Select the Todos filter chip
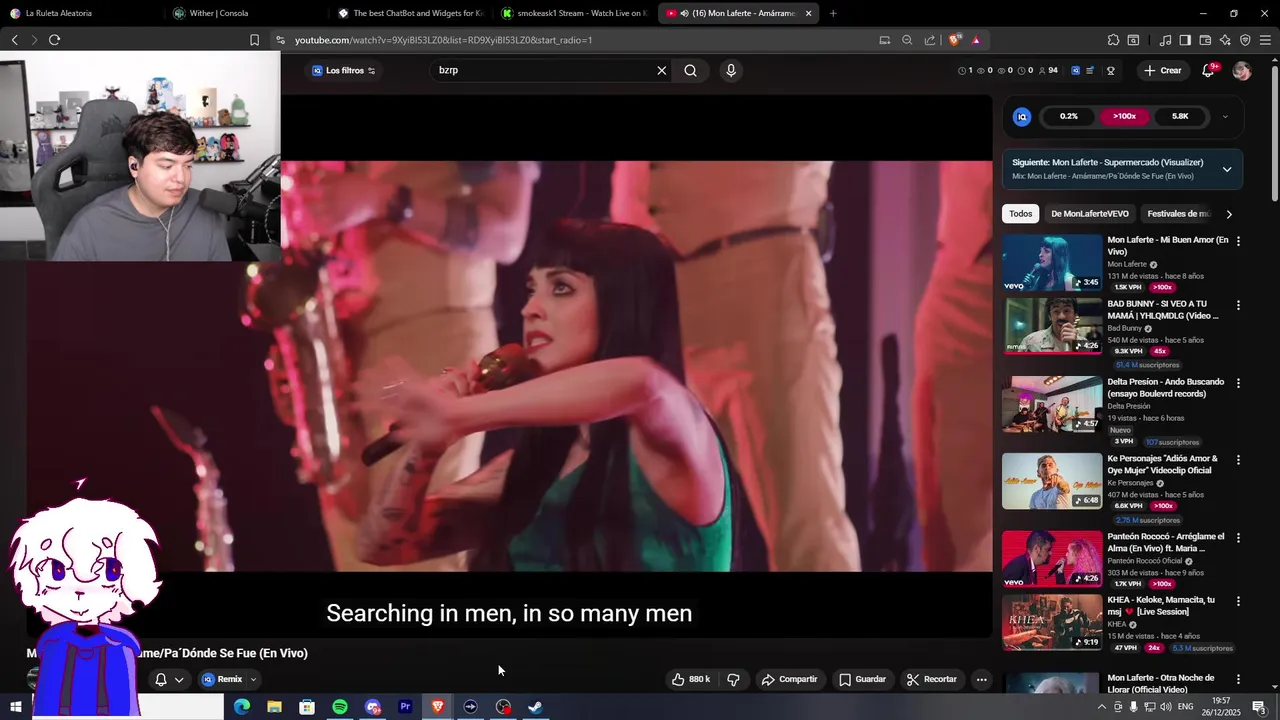1280x720 pixels. (x=1020, y=214)
